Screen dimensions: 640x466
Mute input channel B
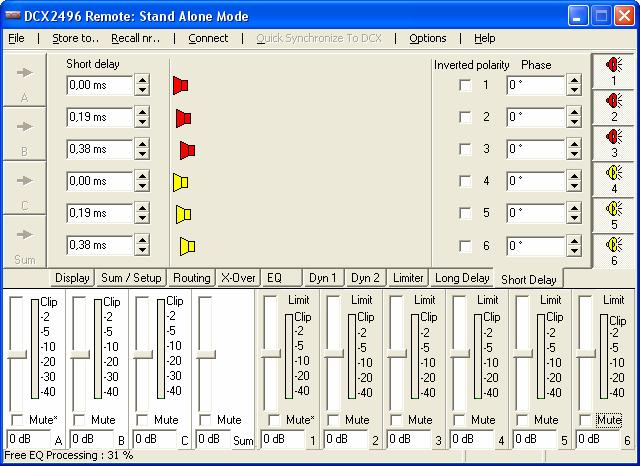80,420
